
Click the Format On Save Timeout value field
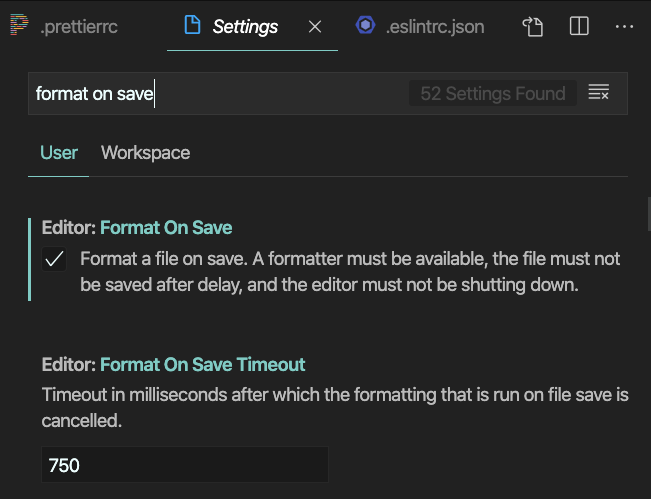pyautogui.click(x=185, y=465)
